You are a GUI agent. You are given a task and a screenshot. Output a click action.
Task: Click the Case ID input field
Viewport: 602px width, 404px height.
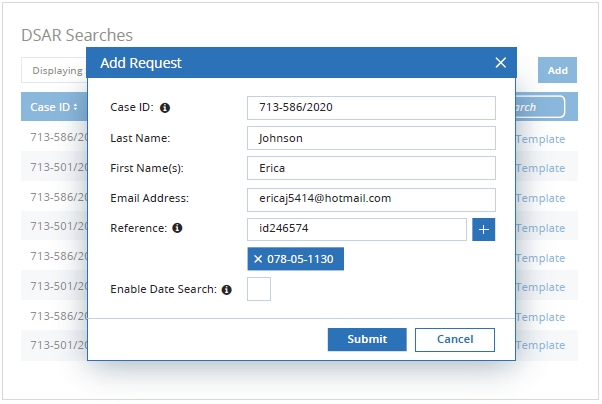point(371,108)
